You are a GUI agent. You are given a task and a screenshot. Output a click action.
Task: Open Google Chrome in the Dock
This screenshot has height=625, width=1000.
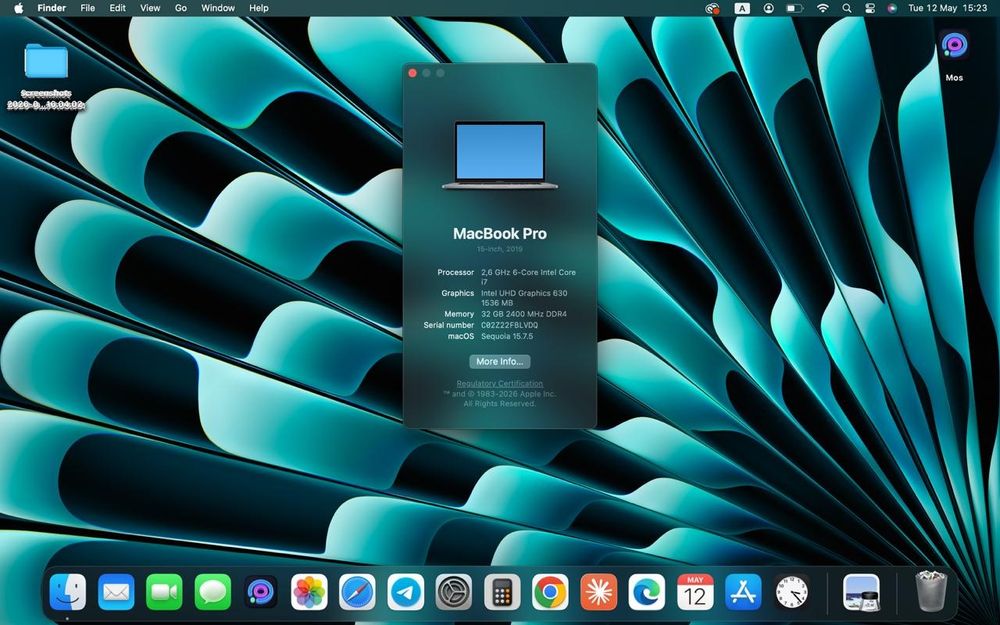(x=550, y=592)
